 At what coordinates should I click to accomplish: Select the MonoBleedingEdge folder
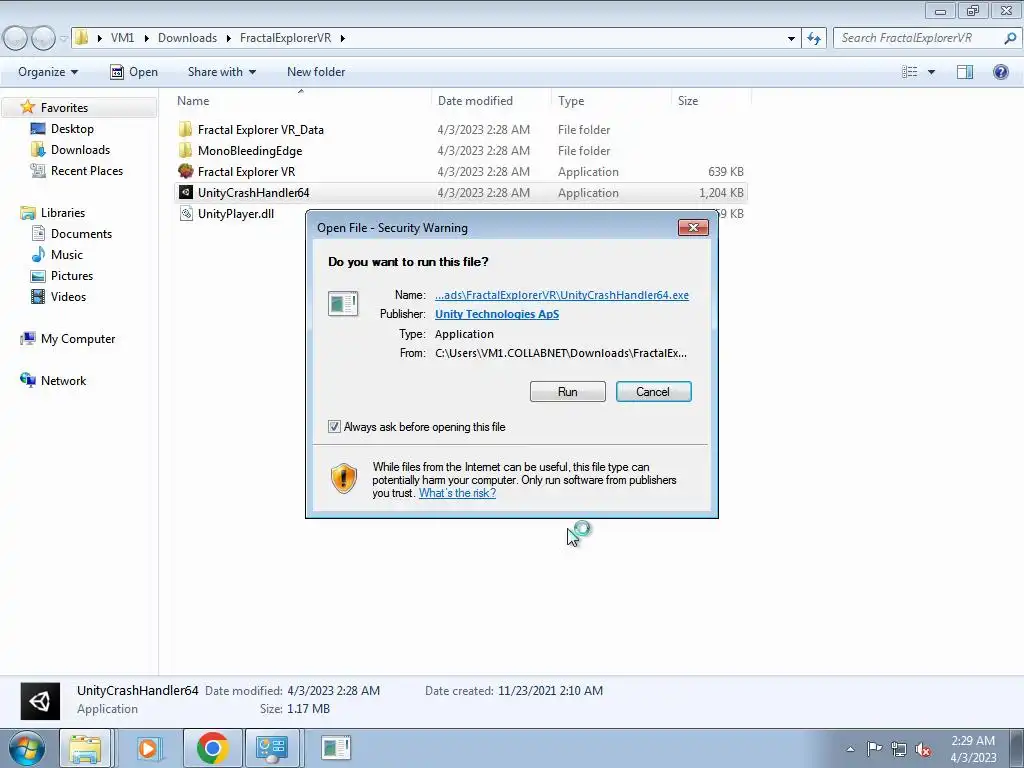click(249, 151)
